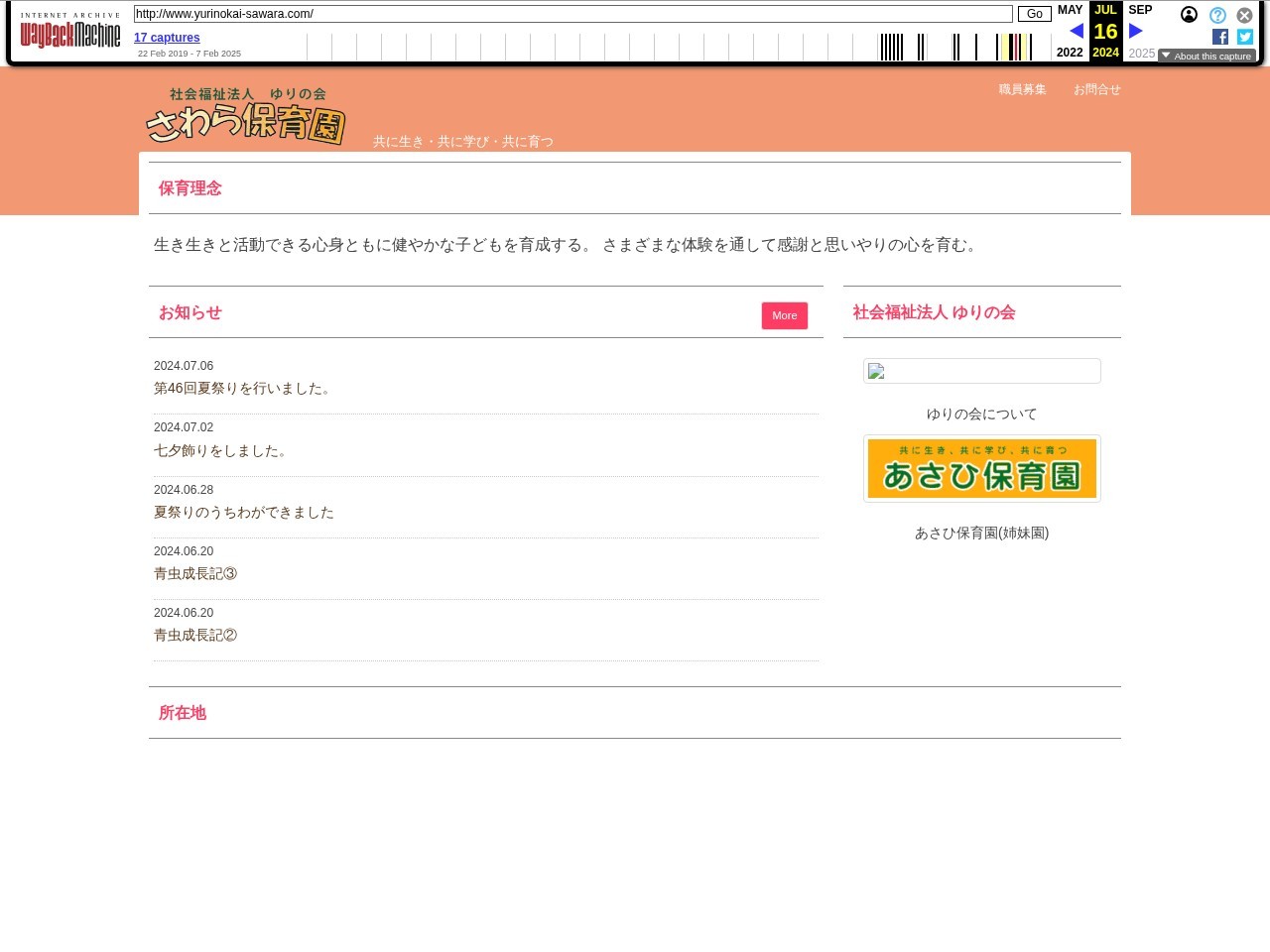Focus the Wayback URL input field
Viewport: 1270px width, 952px height.
click(572, 14)
